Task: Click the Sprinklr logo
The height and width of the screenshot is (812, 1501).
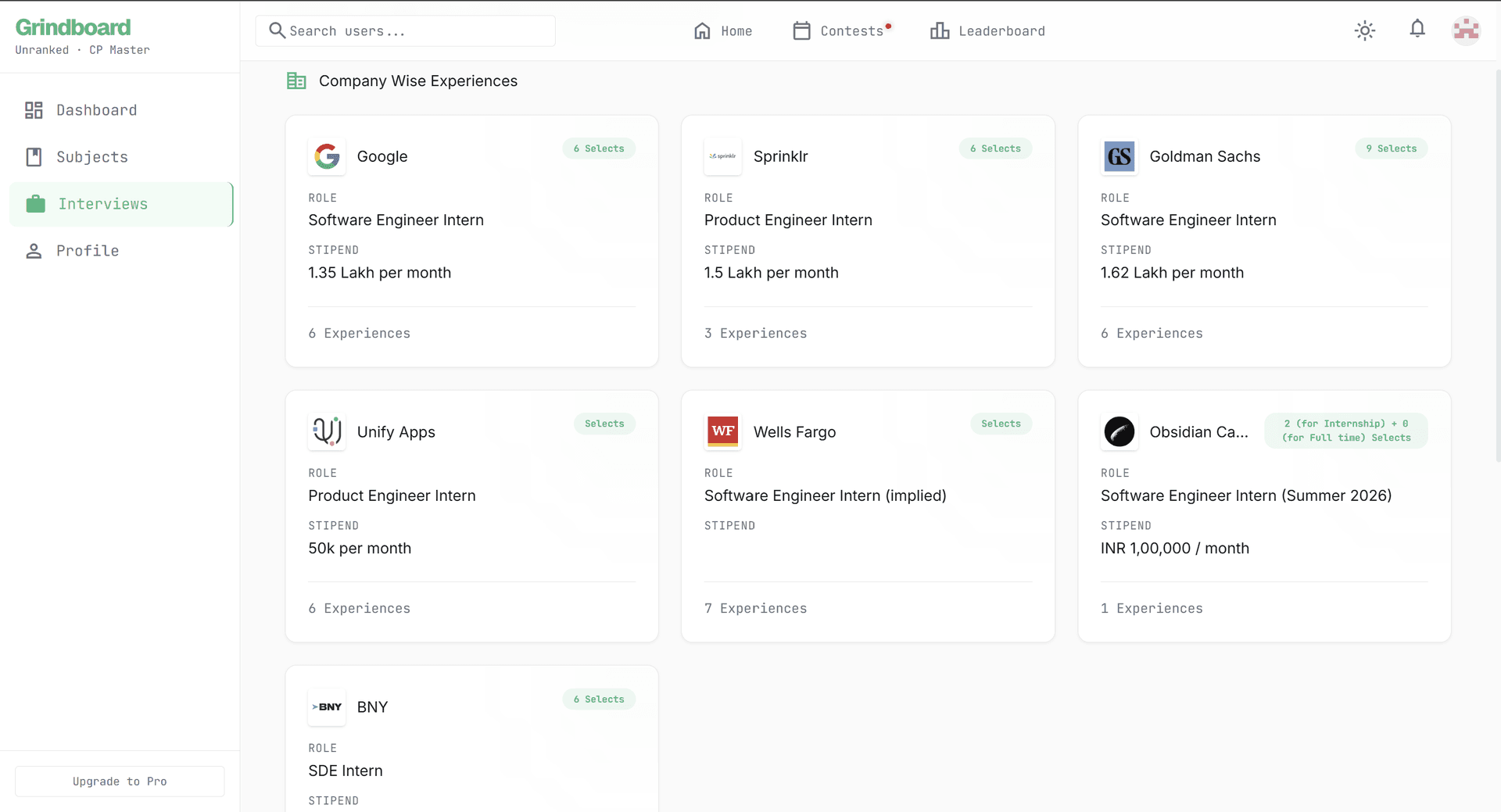Action: (x=722, y=156)
